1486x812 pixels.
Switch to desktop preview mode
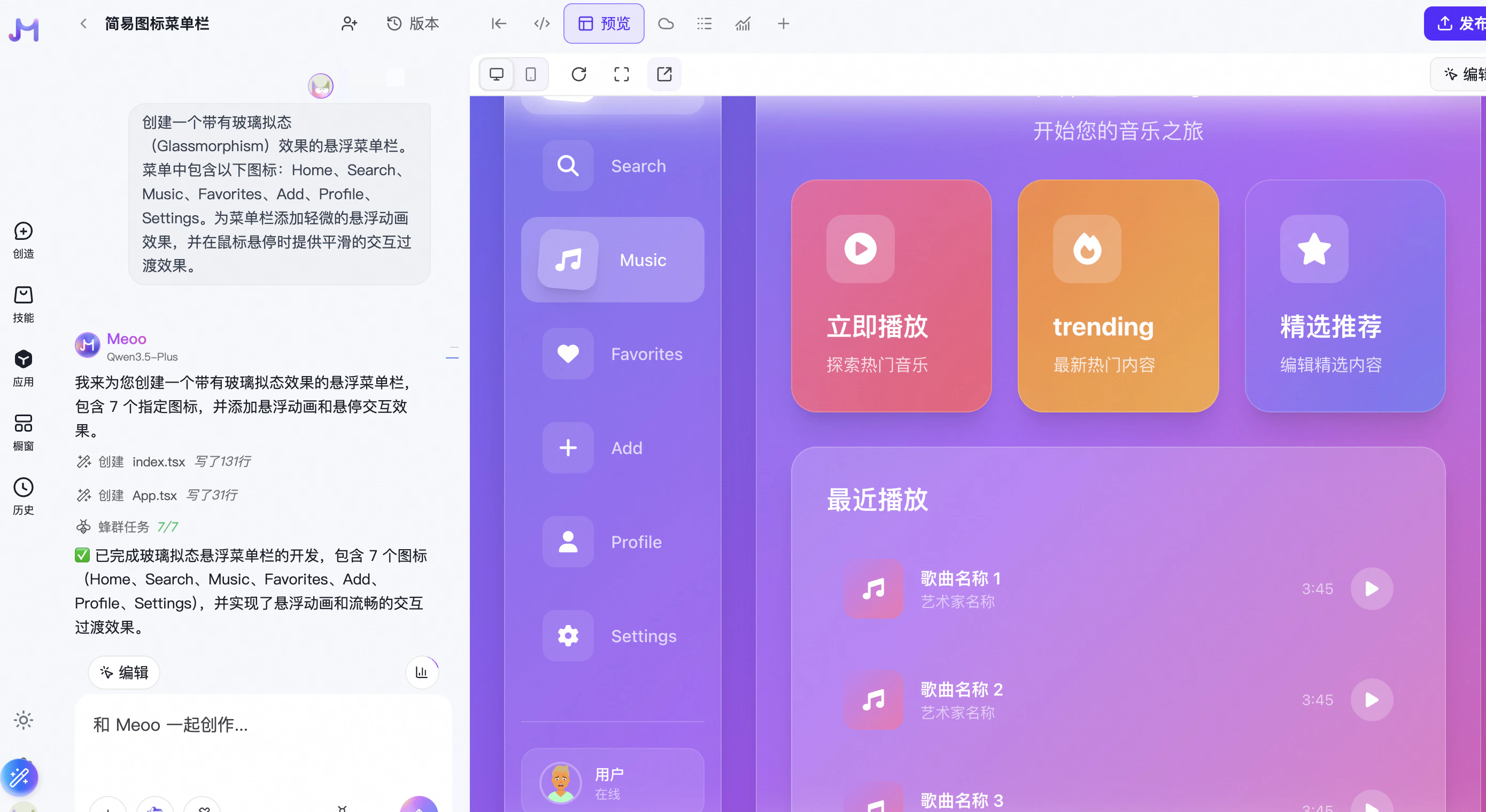click(496, 74)
